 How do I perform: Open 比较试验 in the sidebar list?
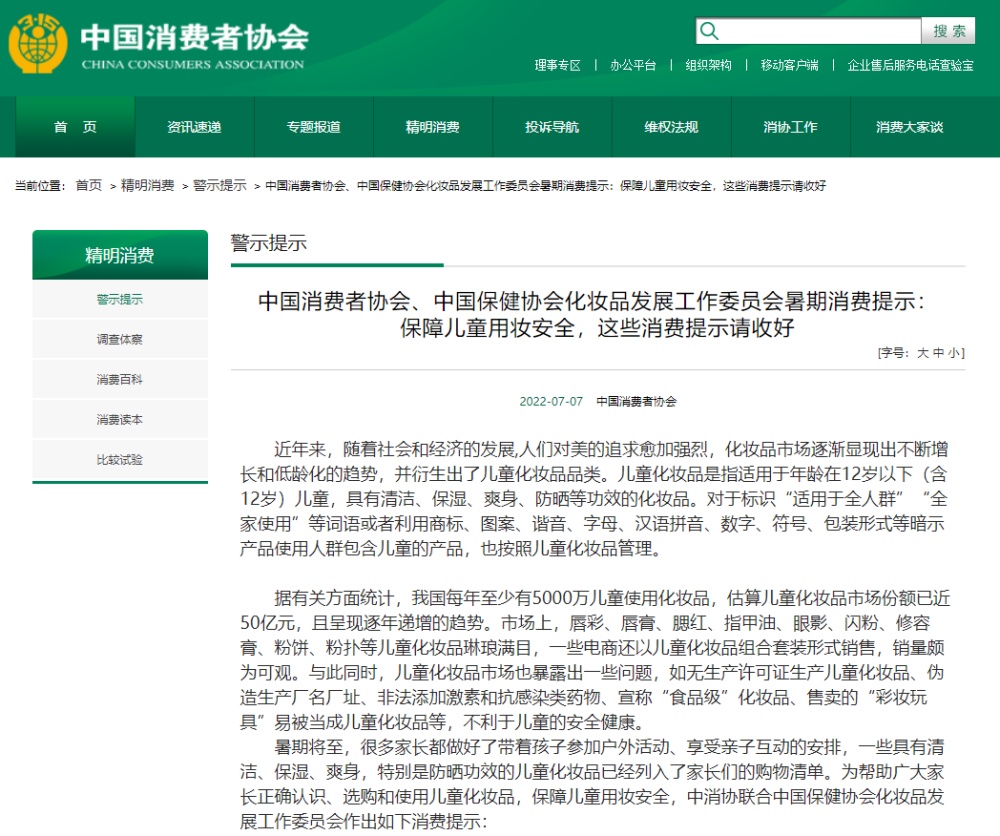(120, 460)
